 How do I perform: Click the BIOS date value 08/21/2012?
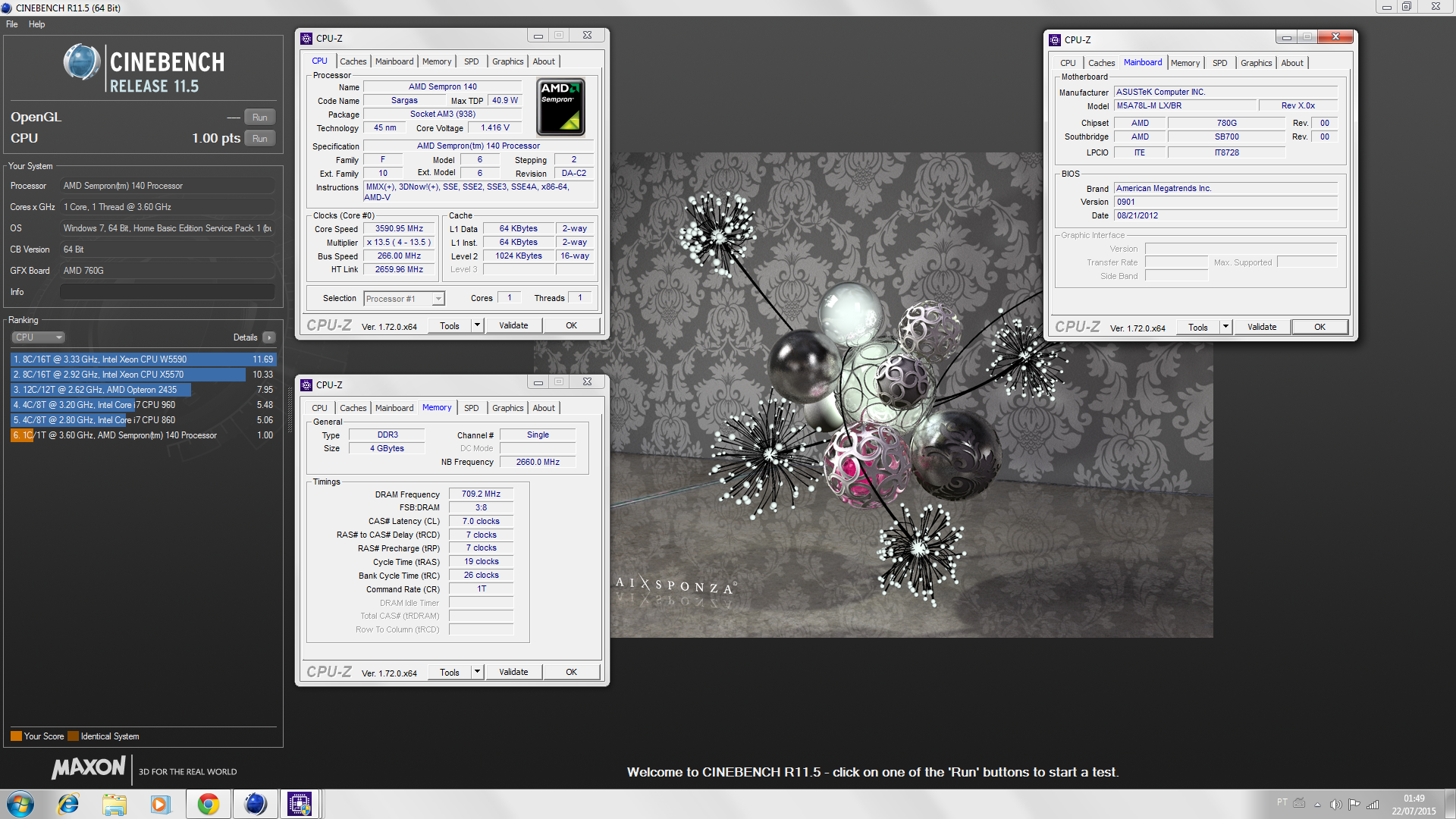pyautogui.click(x=1225, y=216)
